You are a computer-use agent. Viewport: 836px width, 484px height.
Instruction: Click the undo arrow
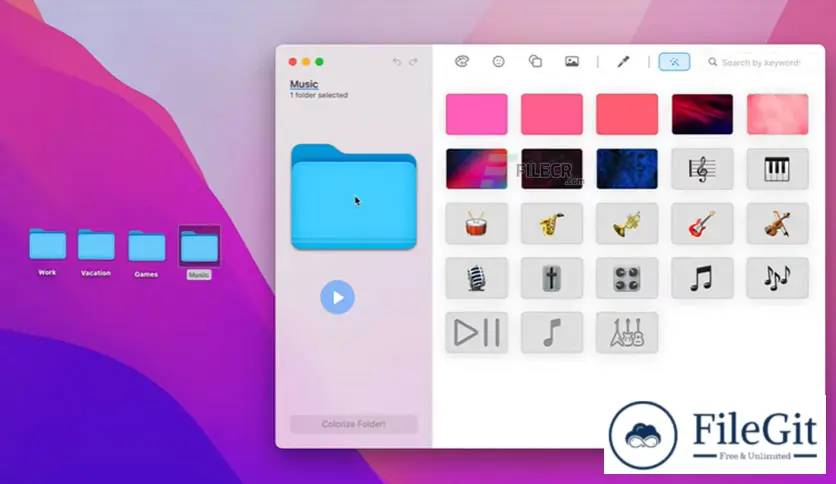[x=397, y=62]
